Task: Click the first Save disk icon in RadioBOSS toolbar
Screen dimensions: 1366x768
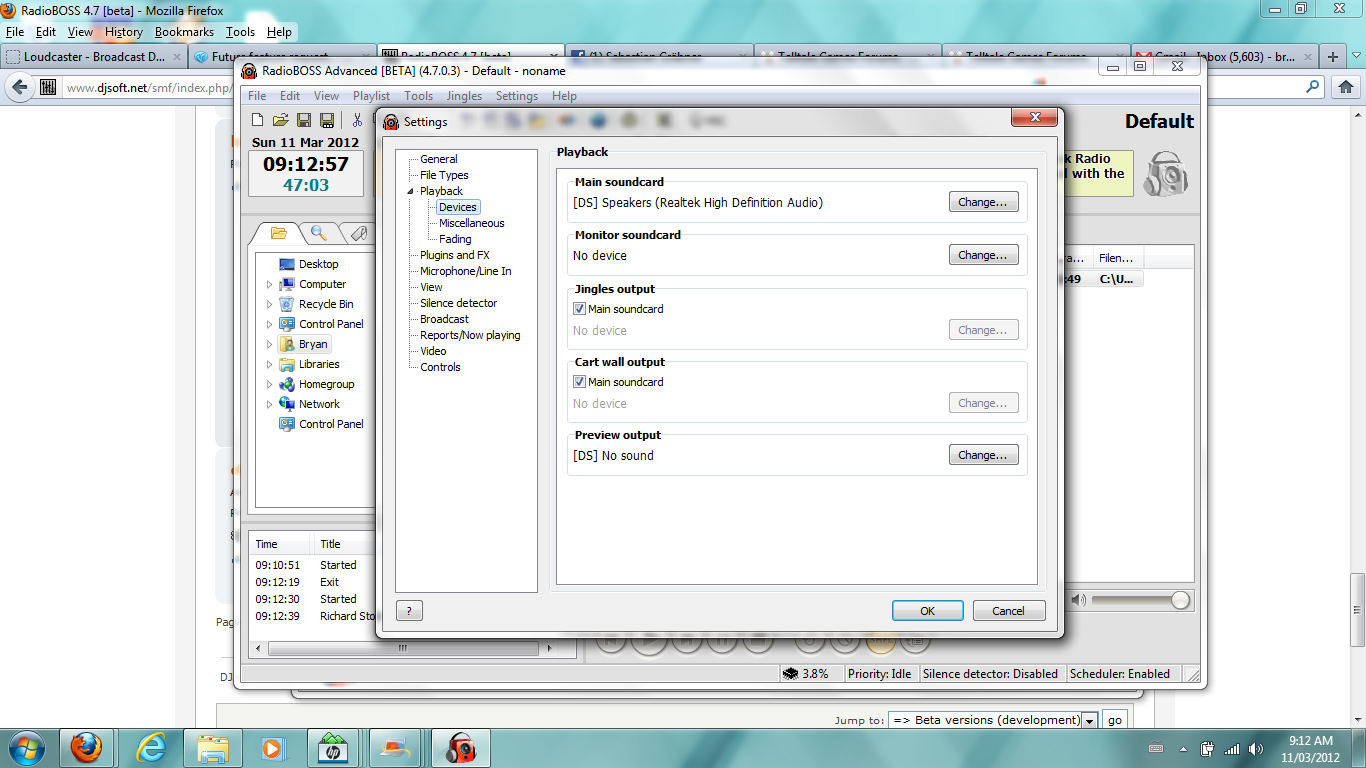Action: (x=304, y=120)
